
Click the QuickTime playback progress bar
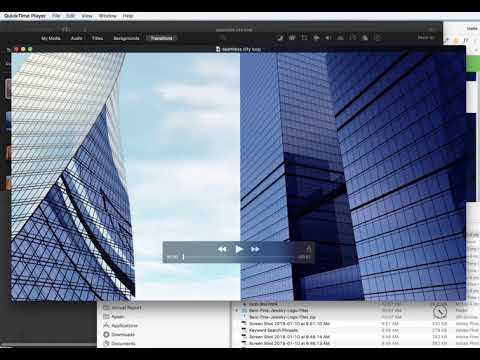pos(239,257)
